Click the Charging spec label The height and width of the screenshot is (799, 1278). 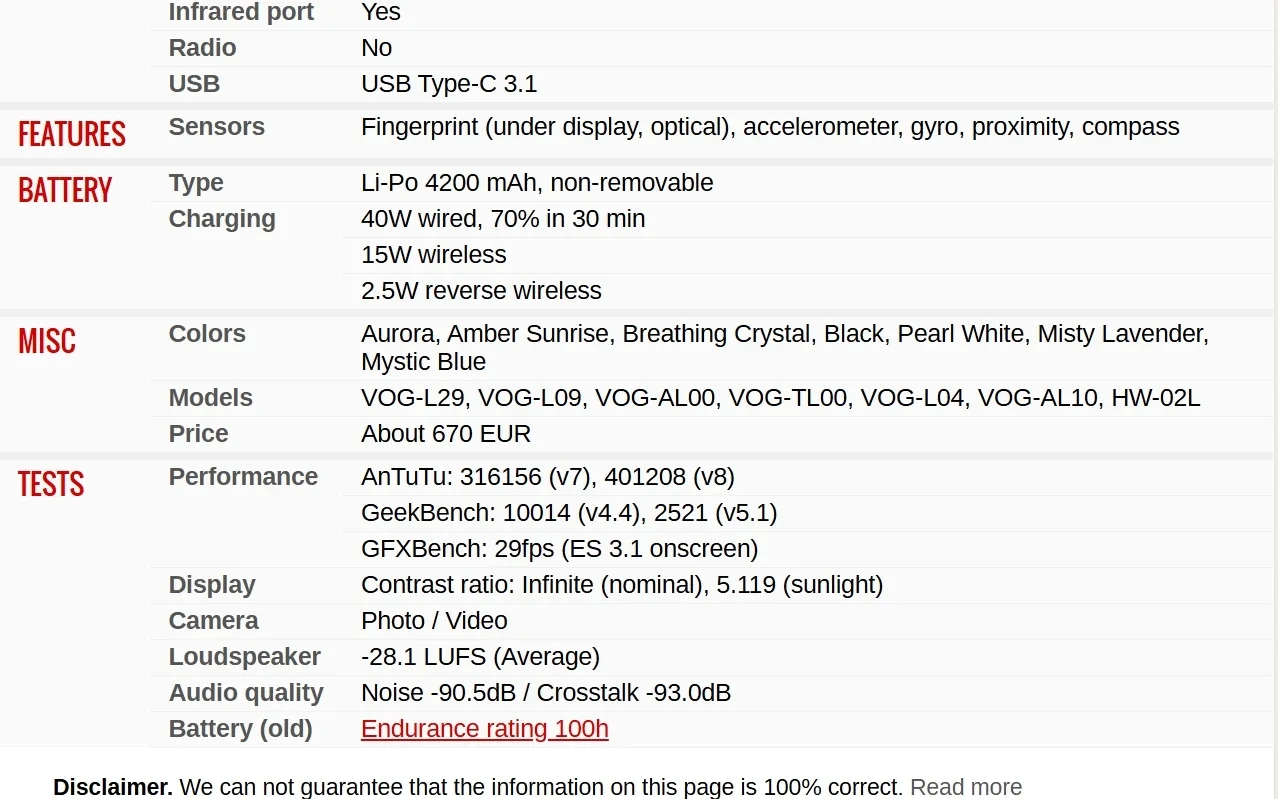click(x=221, y=219)
